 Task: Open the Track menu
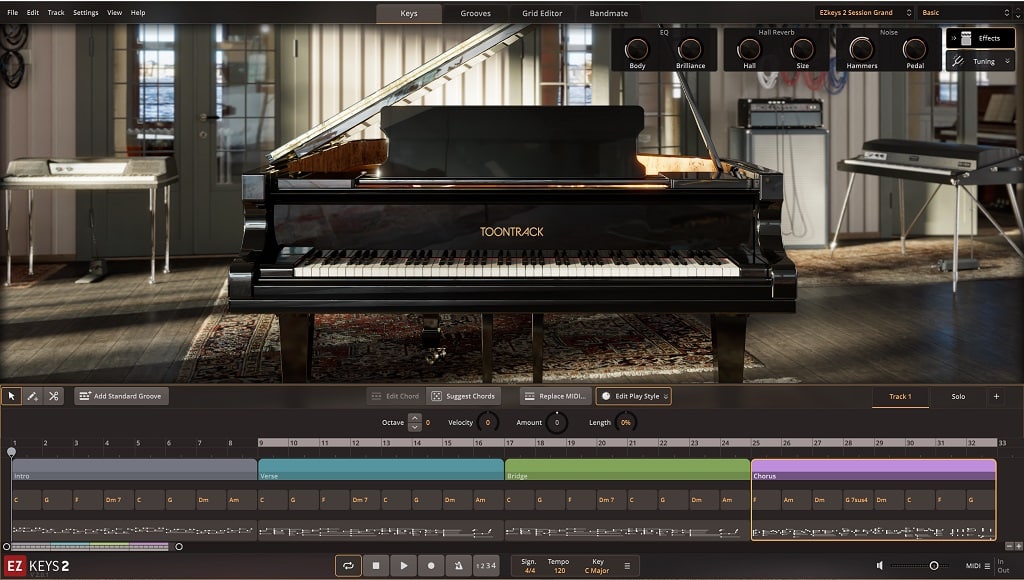click(56, 12)
